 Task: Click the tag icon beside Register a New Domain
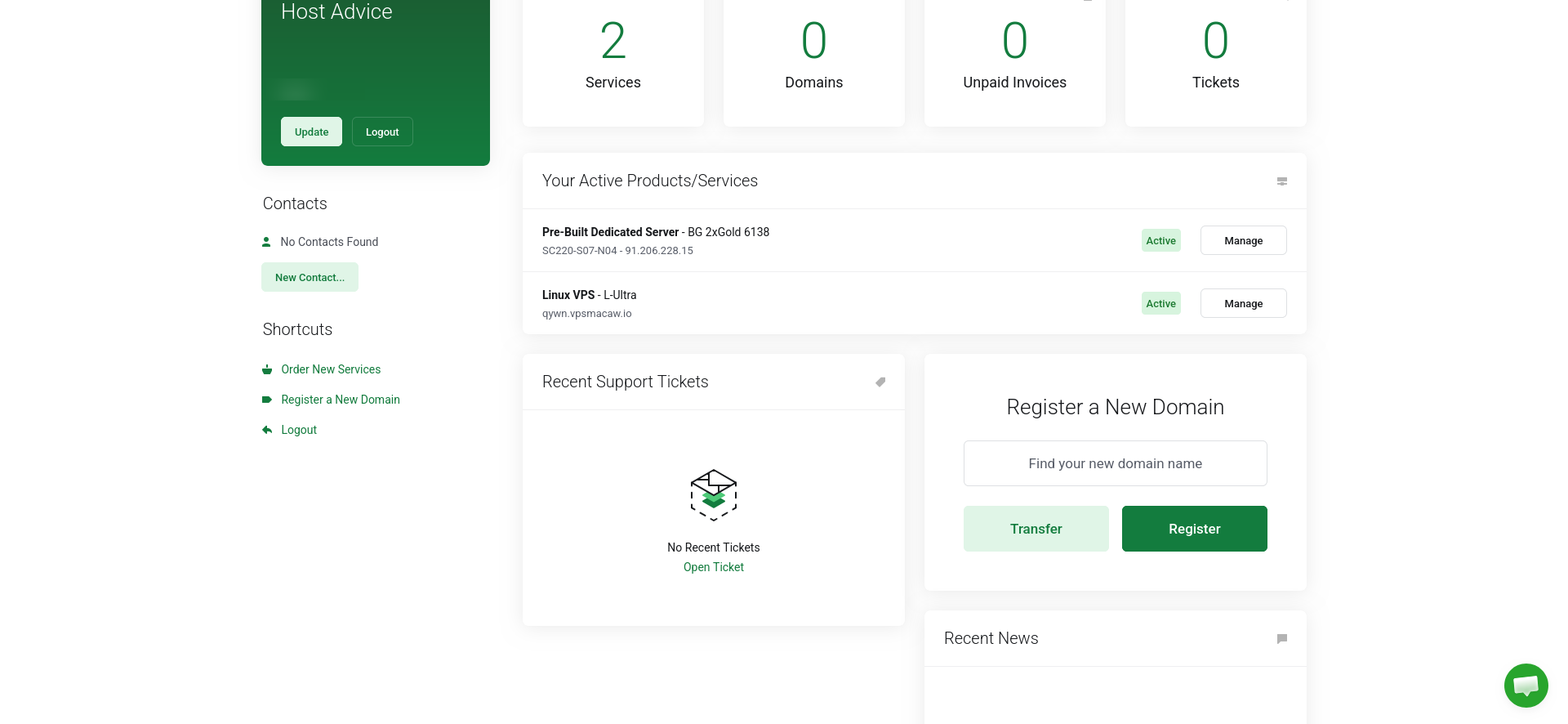pos(267,400)
